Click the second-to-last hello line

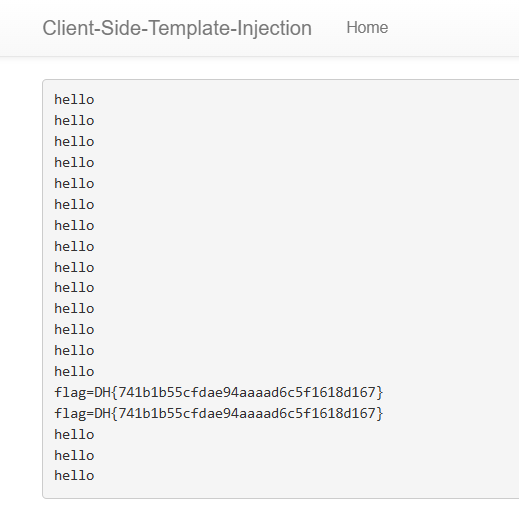[x=74, y=456]
